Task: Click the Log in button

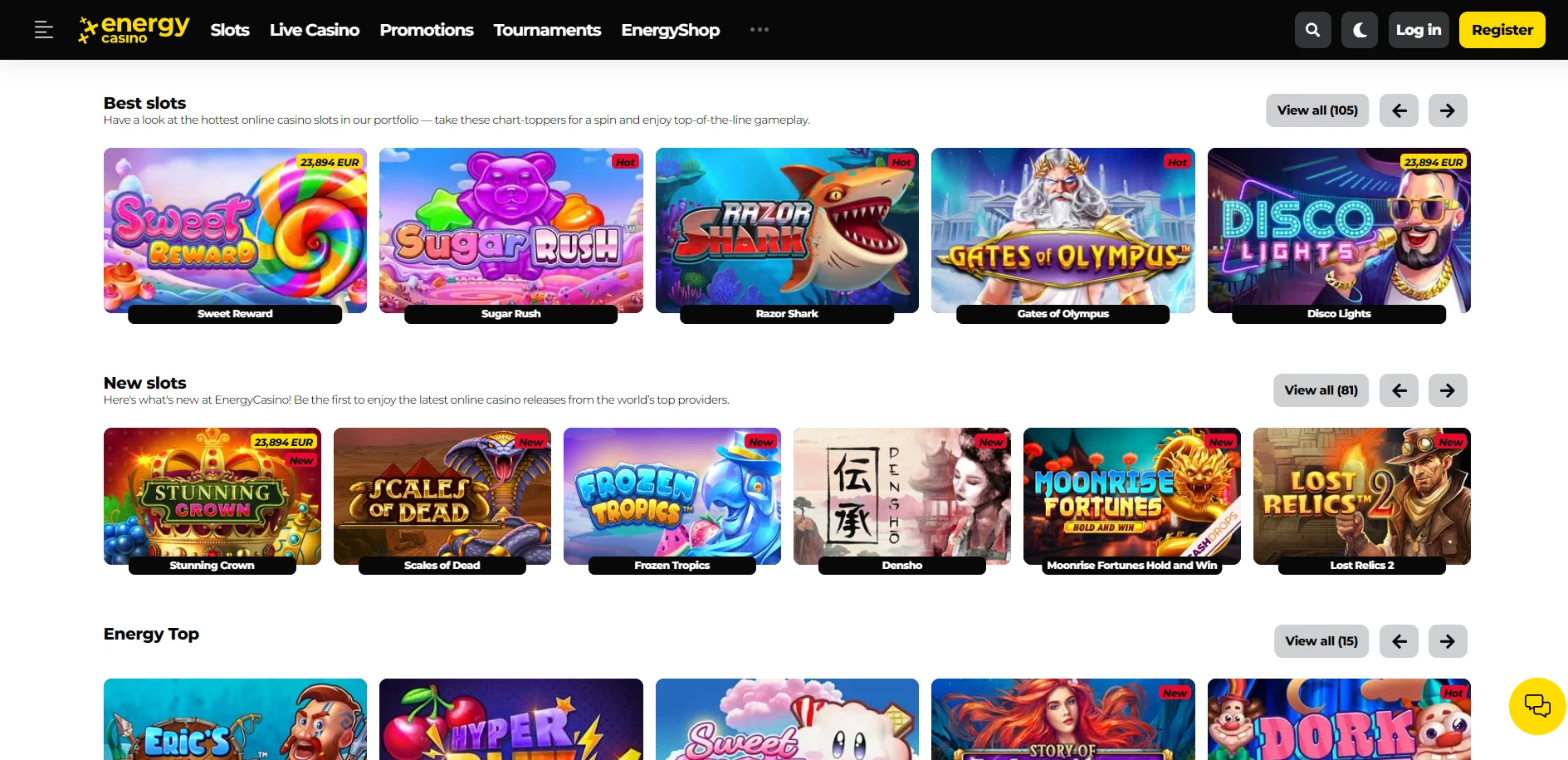Action: coord(1419,30)
